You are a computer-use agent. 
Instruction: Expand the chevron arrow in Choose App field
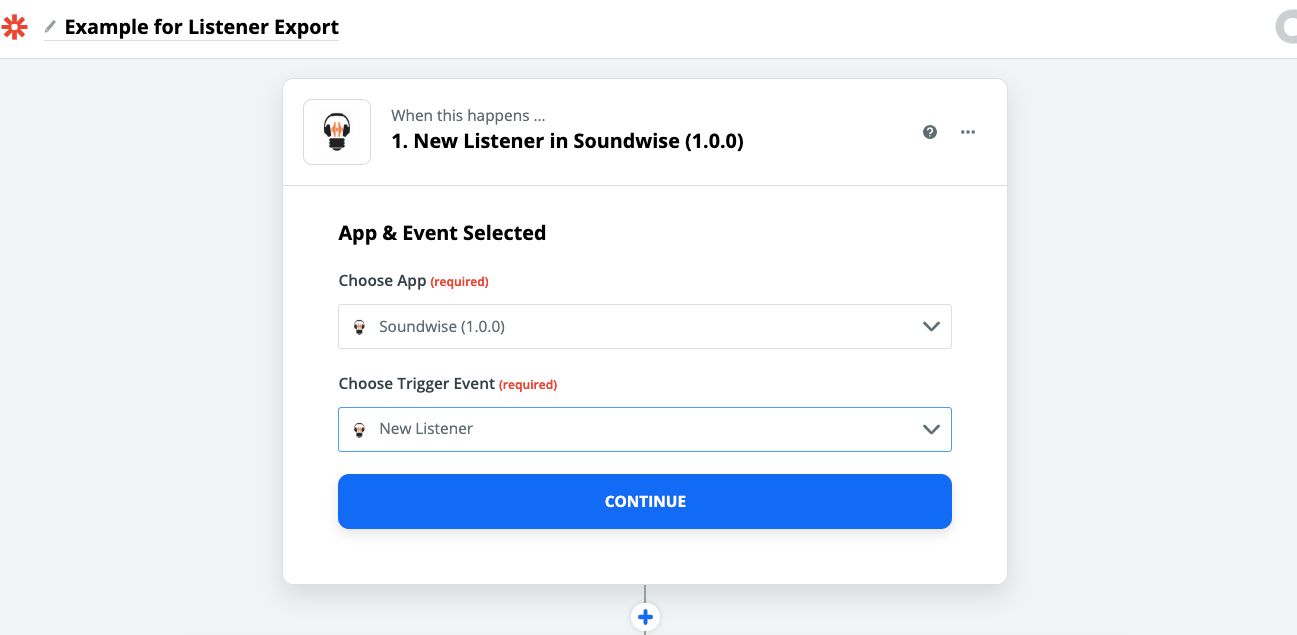[931, 327]
